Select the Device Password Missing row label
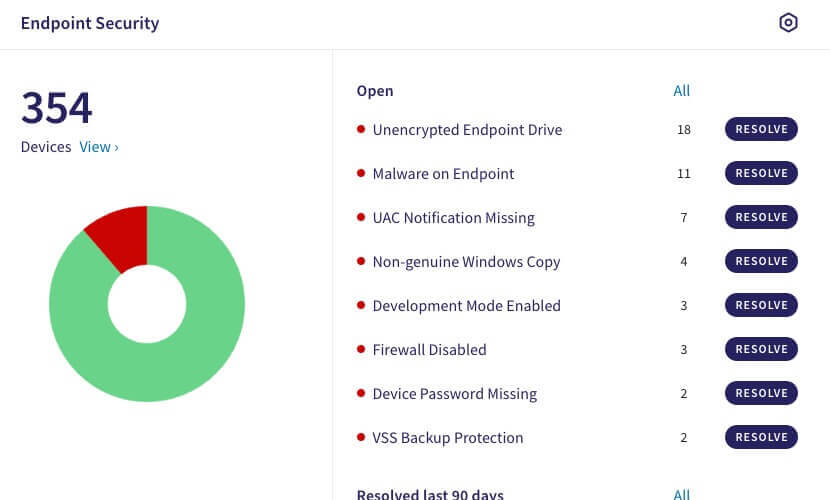 point(455,394)
